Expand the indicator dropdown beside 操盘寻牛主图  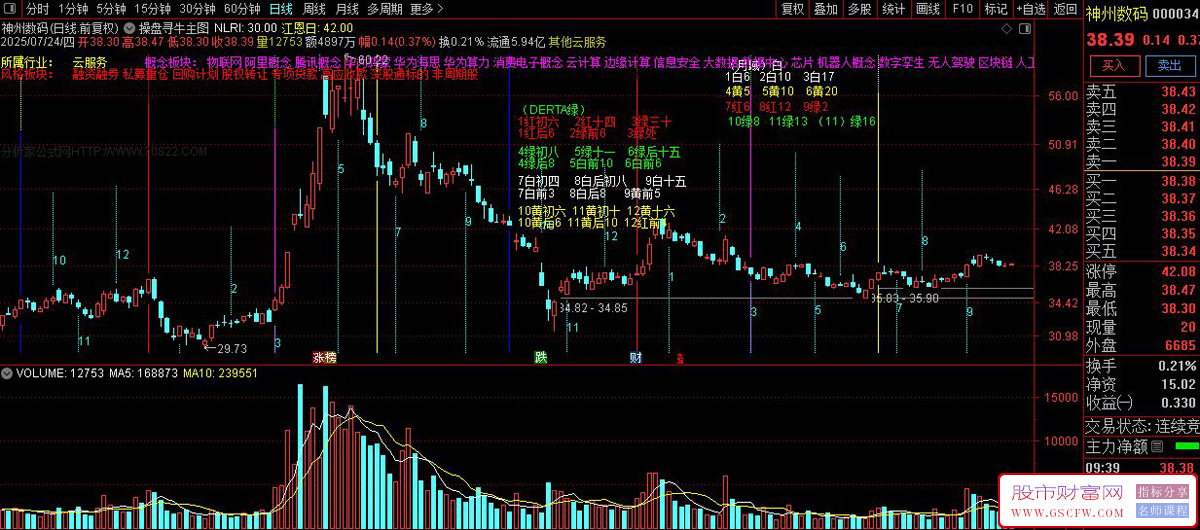(x=129, y=27)
